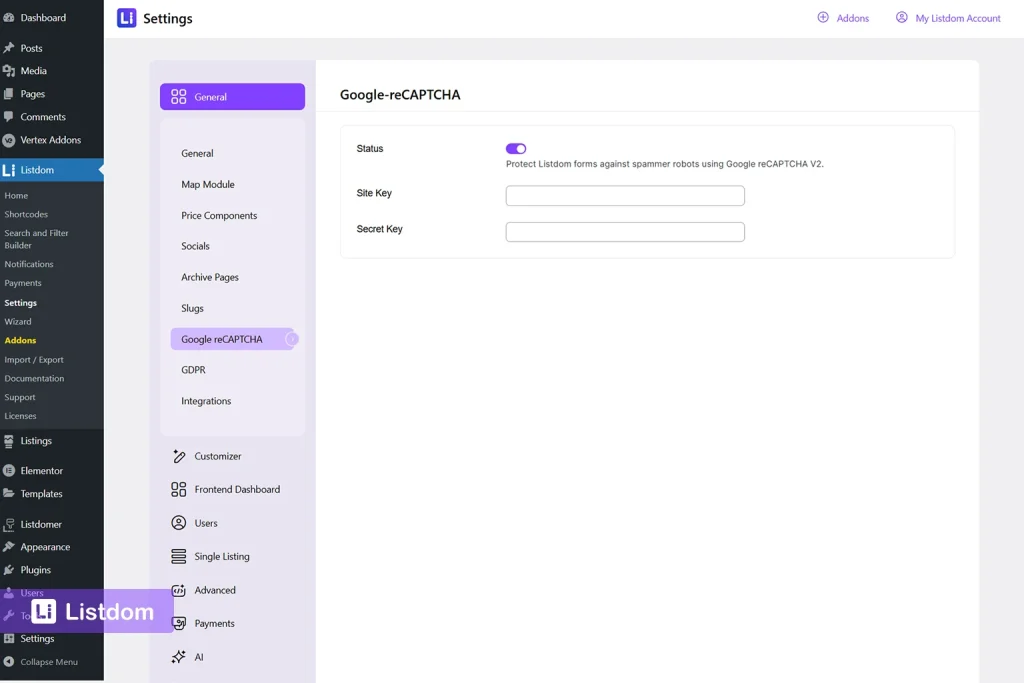Open the AI settings via the sparkle icon
1024x683 pixels.
point(180,657)
